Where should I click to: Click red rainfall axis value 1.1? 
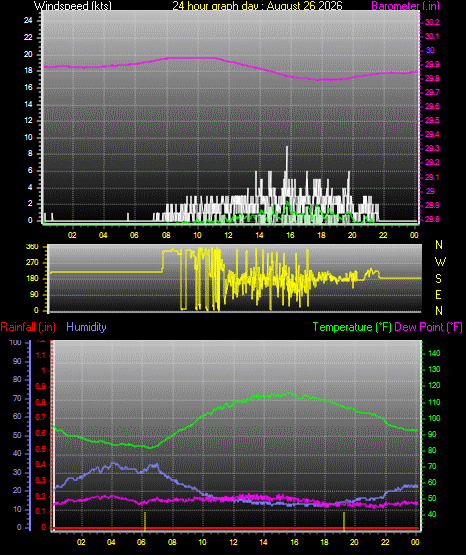[41, 355]
